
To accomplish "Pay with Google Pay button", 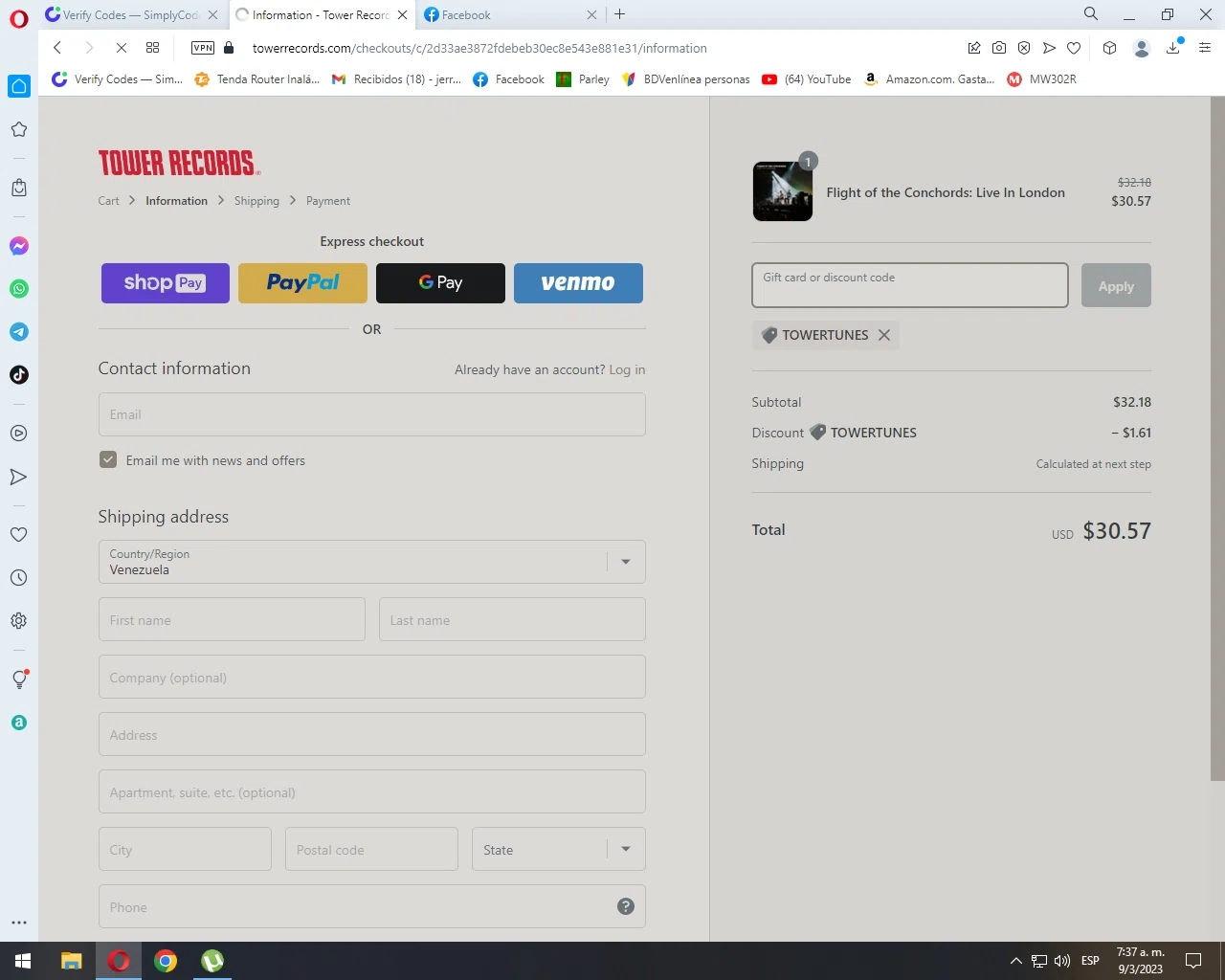I will click(440, 283).
